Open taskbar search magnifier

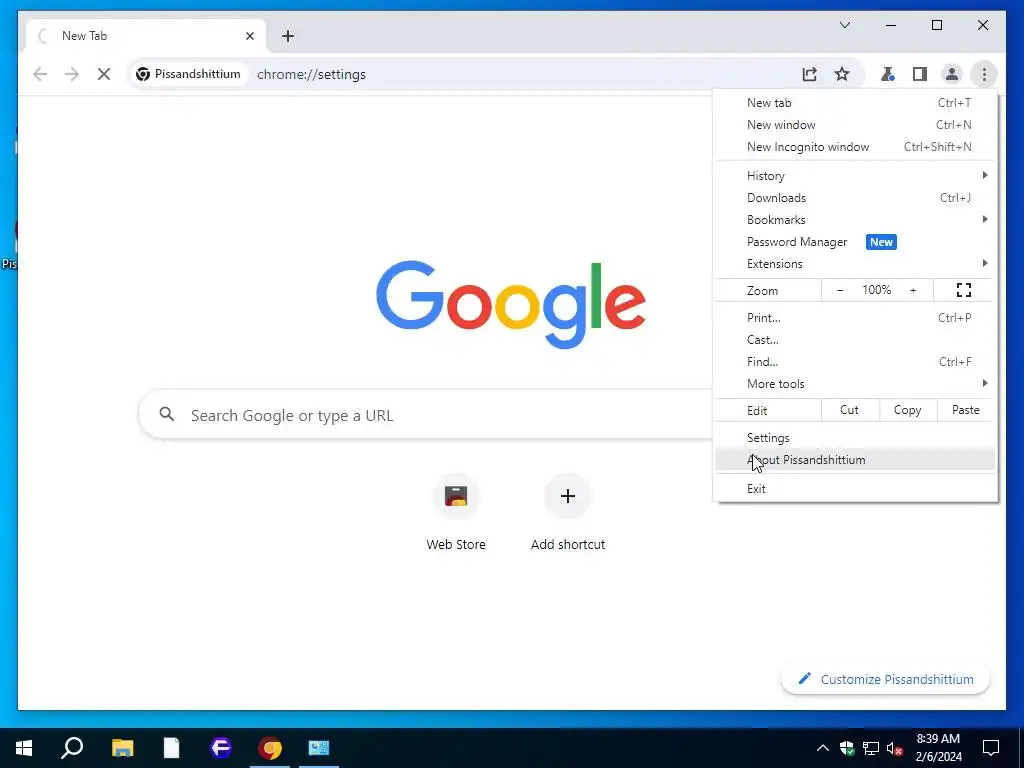(x=72, y=748)
